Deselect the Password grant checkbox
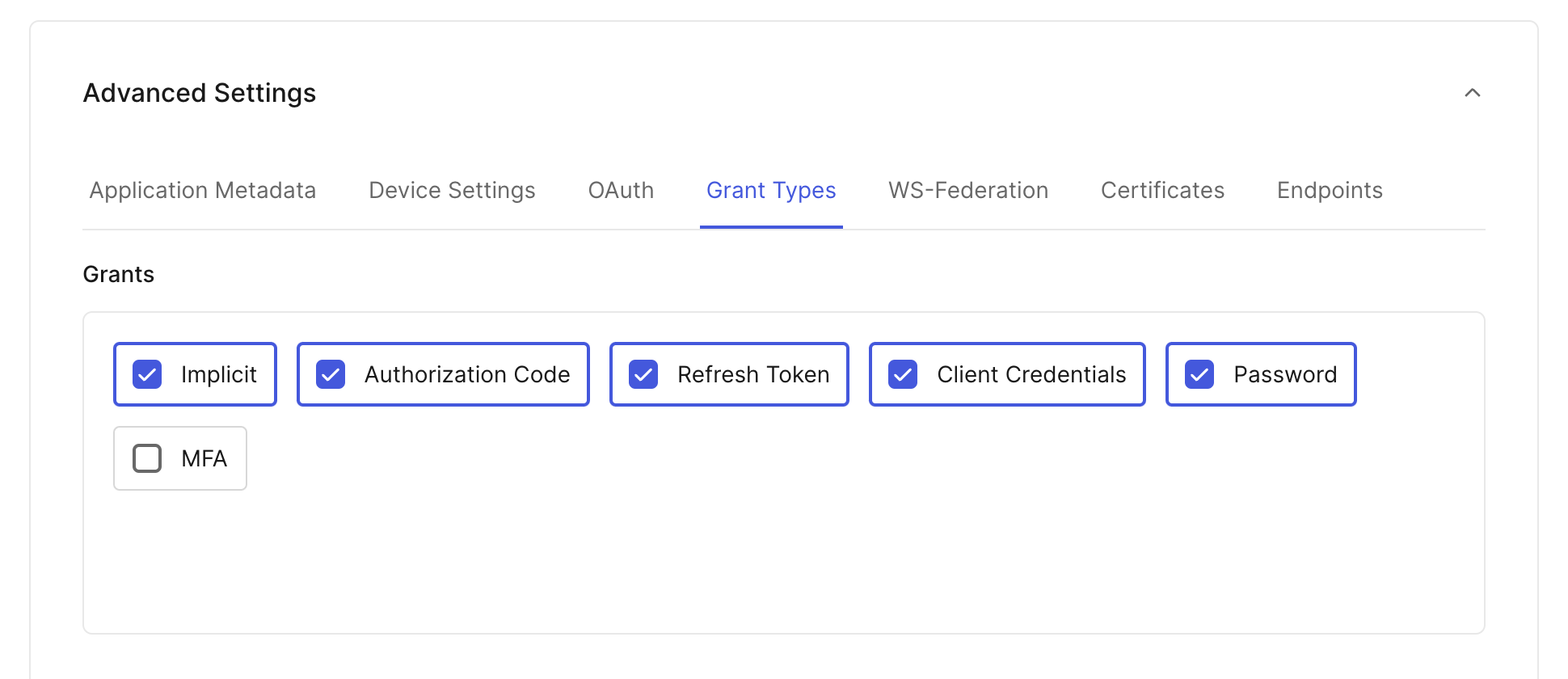The image size is (1568, 679). [x=1199, y=374]
